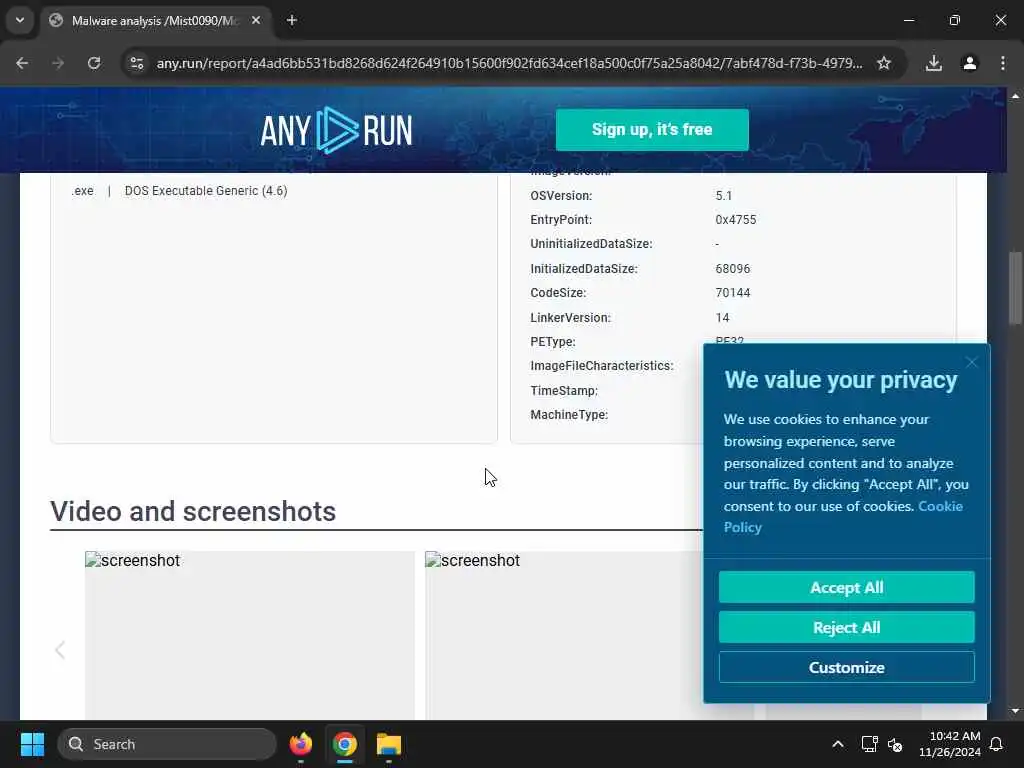Screen dimensions: 1024x768
Task: Open the second screenshot thumbnail
Action: click(x=564, y=635)
